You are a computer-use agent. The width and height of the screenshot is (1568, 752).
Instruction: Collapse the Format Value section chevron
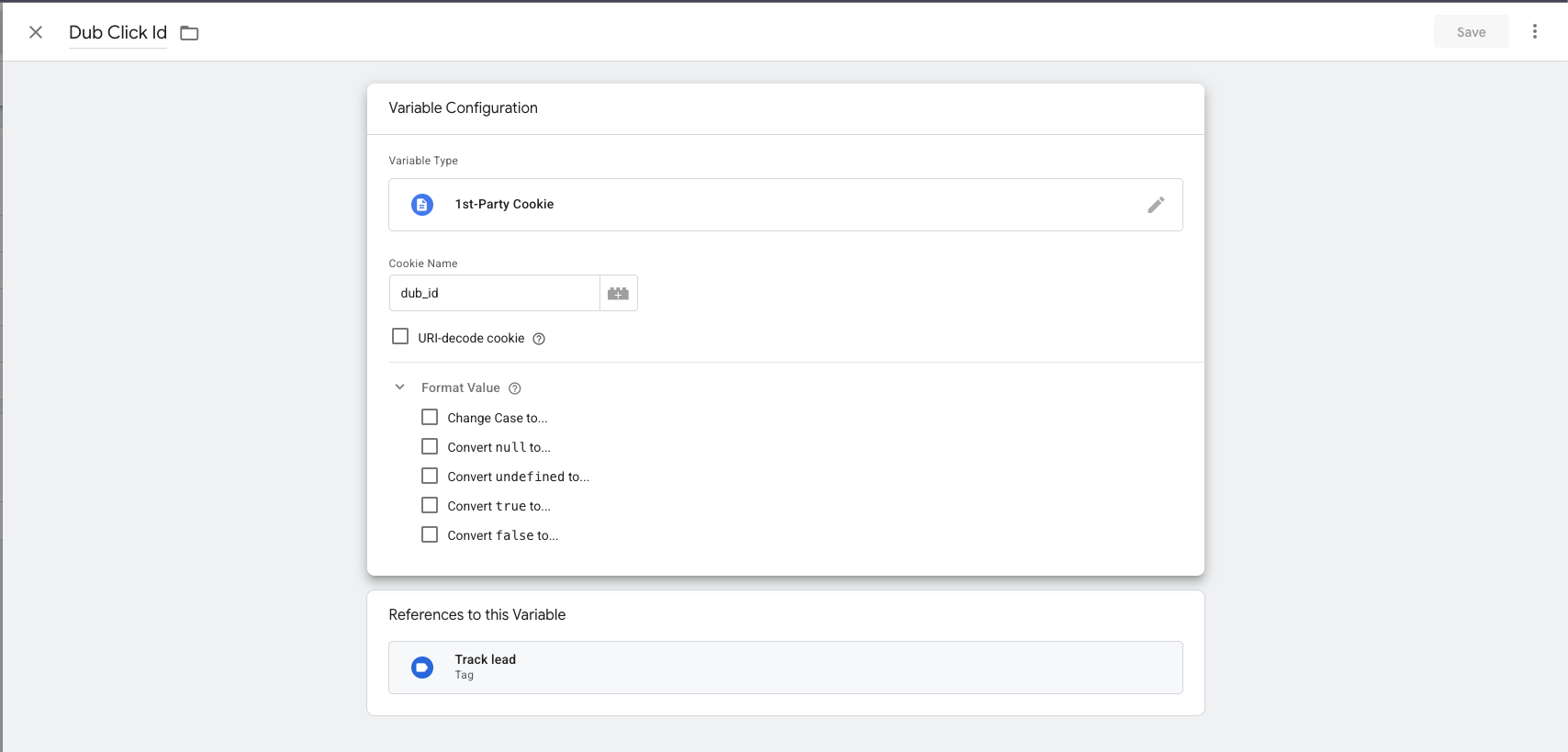coord(400,387)
